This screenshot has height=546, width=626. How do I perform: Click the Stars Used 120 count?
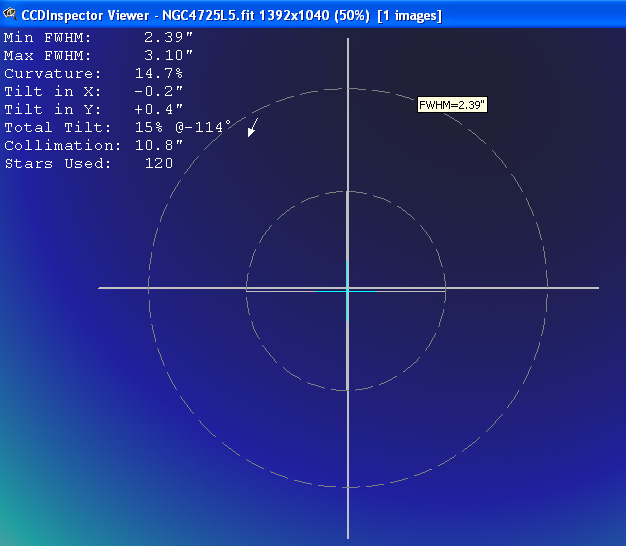(158, 163)
